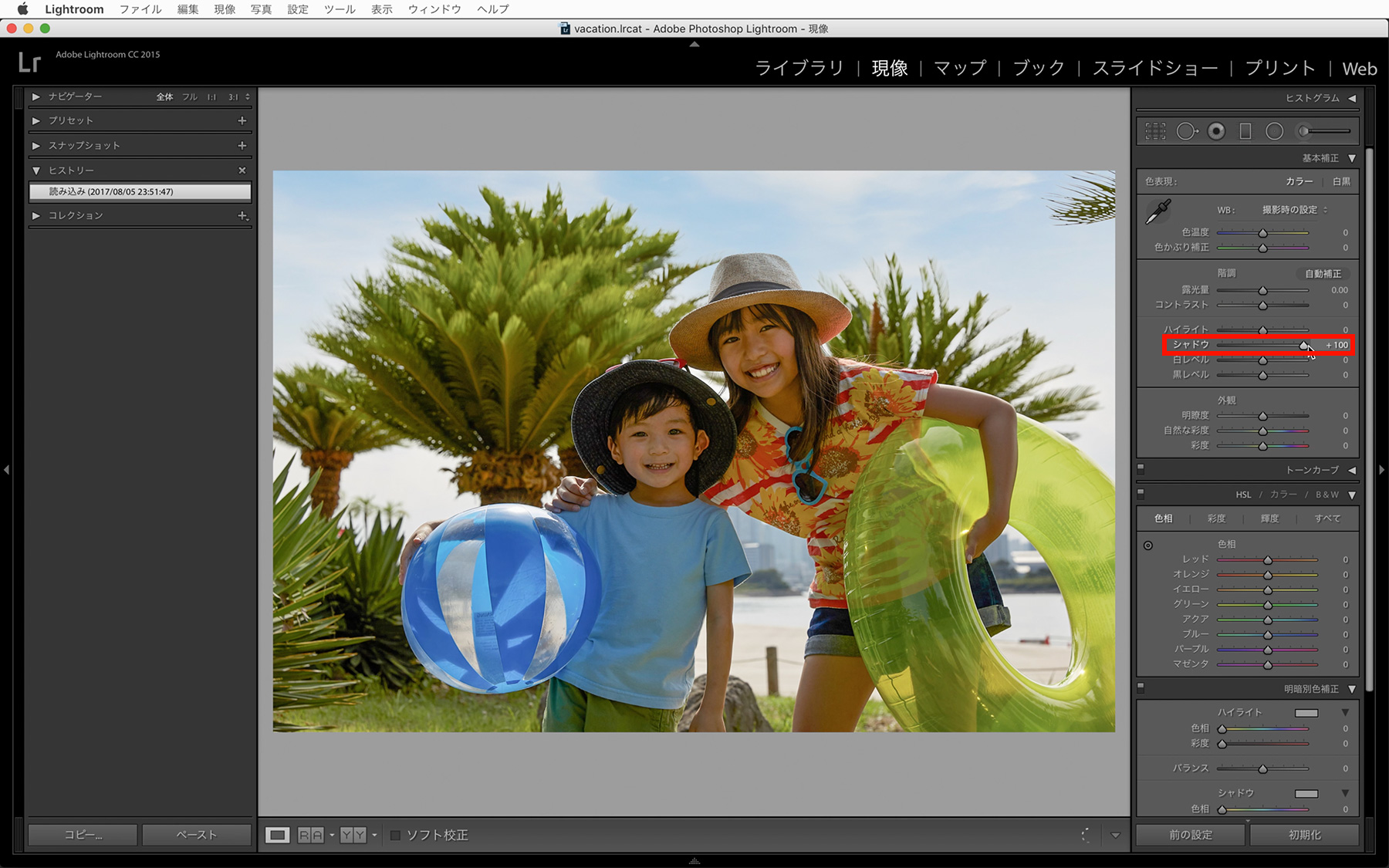Collapse the ヒストリー panel
The width and height of the screenshot is (1389, 868).
[x=35, y=170]
